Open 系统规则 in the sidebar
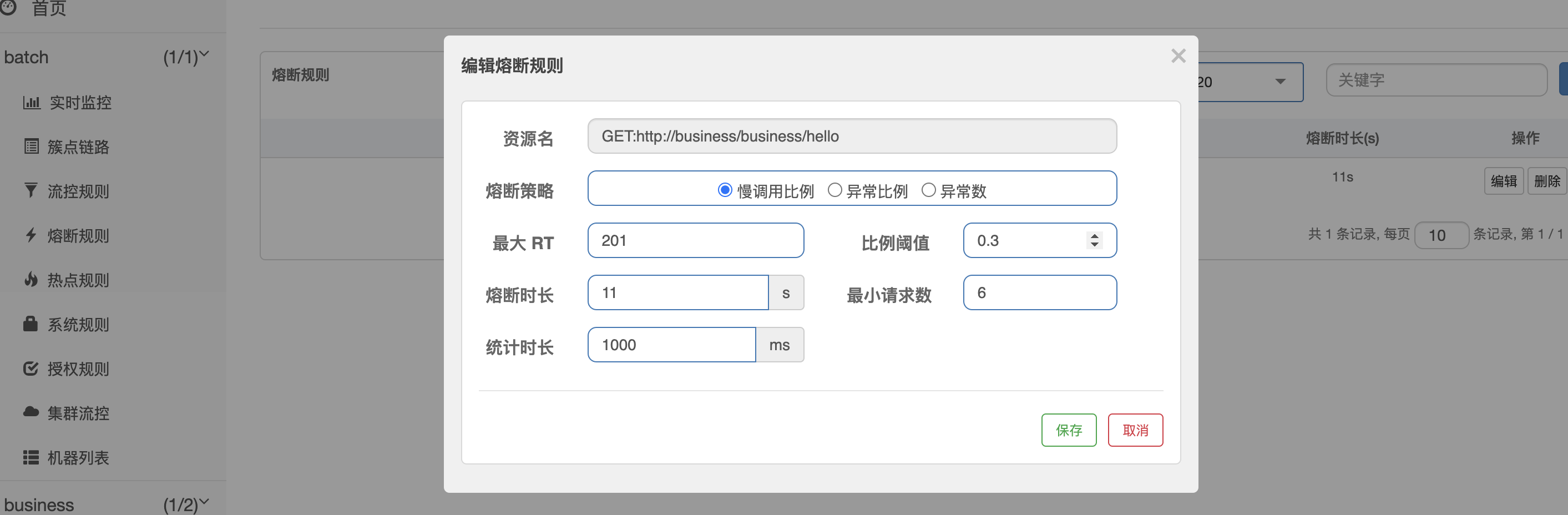Viewport: 1568px width, 515px height. (79, 325)
